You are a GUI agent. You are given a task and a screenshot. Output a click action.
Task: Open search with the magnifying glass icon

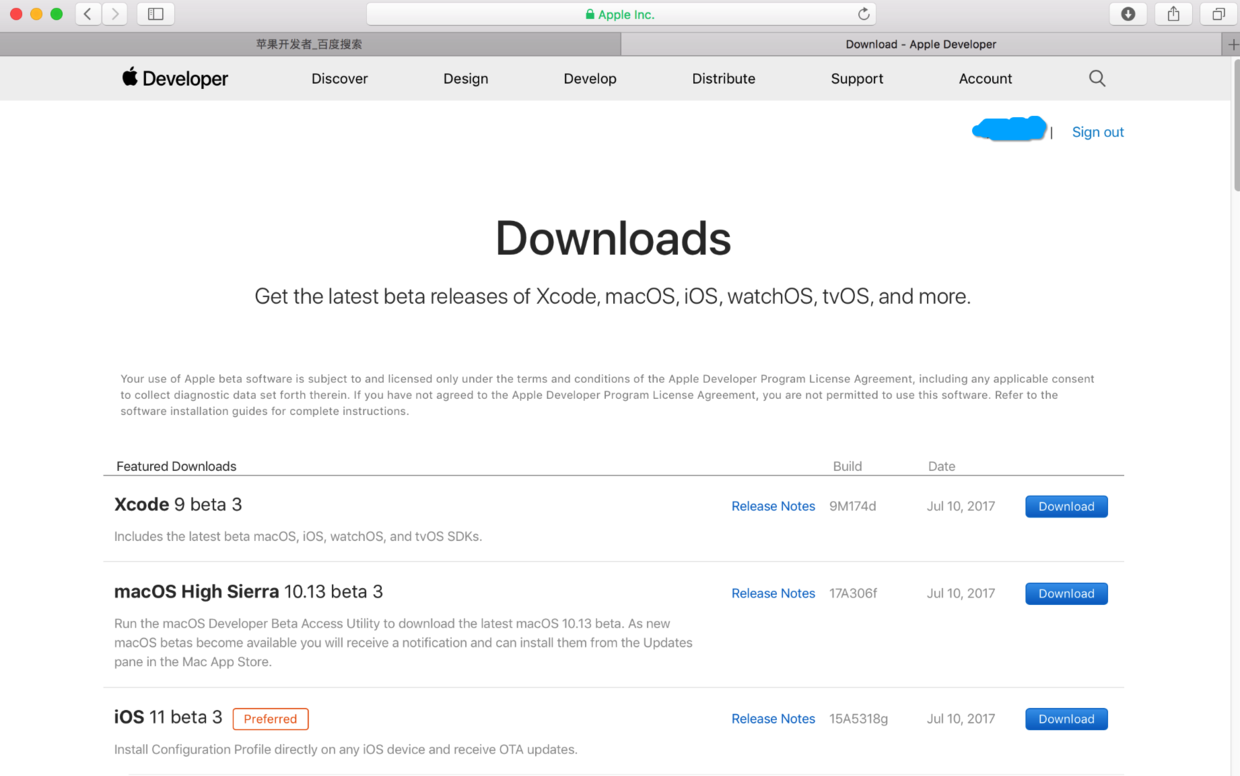1097,78
